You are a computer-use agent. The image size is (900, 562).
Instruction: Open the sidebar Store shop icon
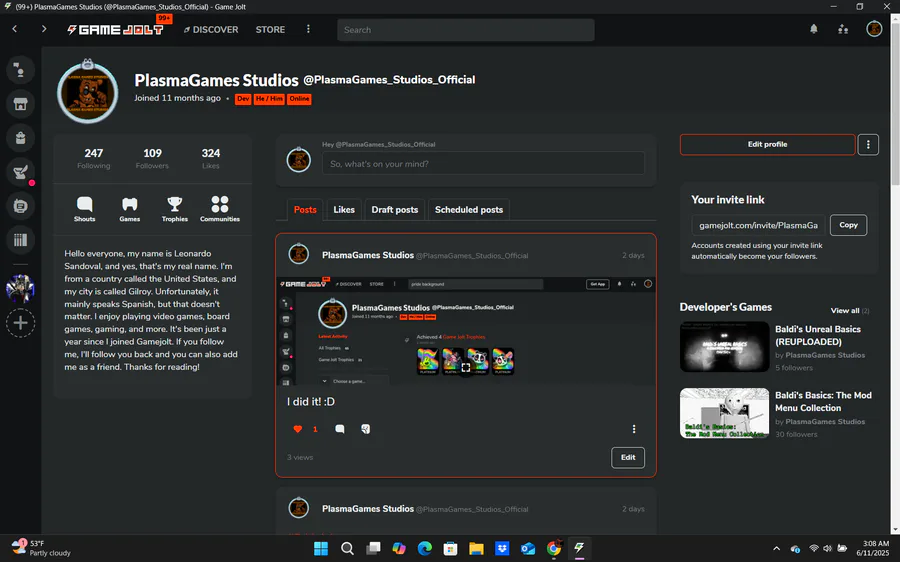click(21, 104)
